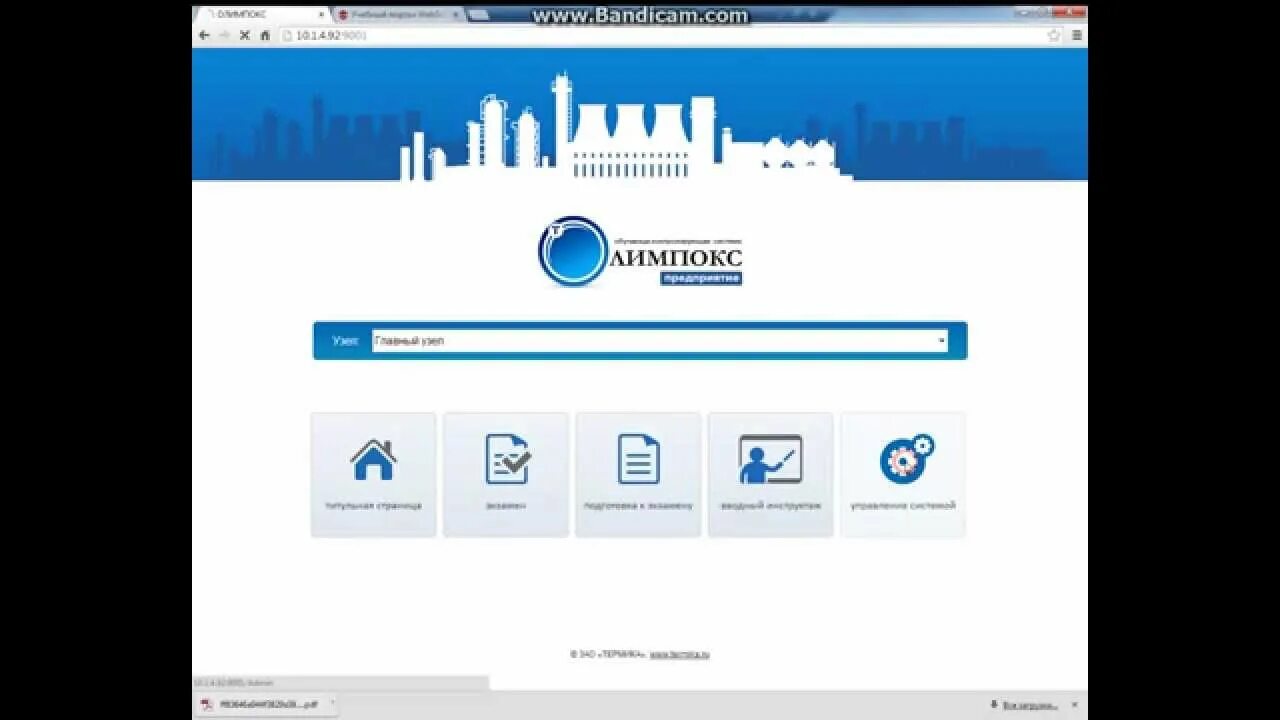The width and height of the screenshot is (1280, 720).
Task: Open the system management gears tile
Action: click(903, 475)
